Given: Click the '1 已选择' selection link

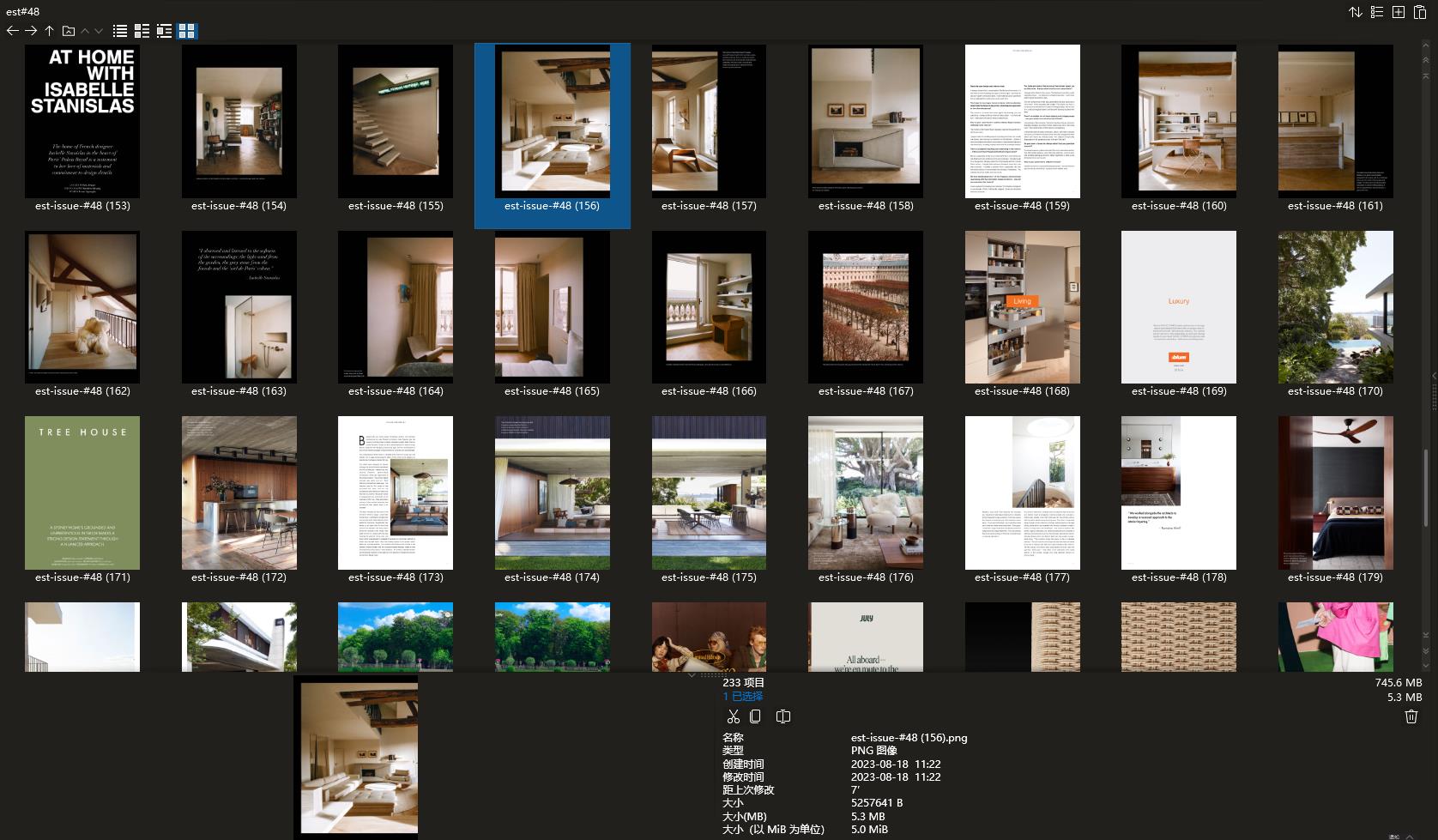Looking at the screenshot, I should 742,697.
